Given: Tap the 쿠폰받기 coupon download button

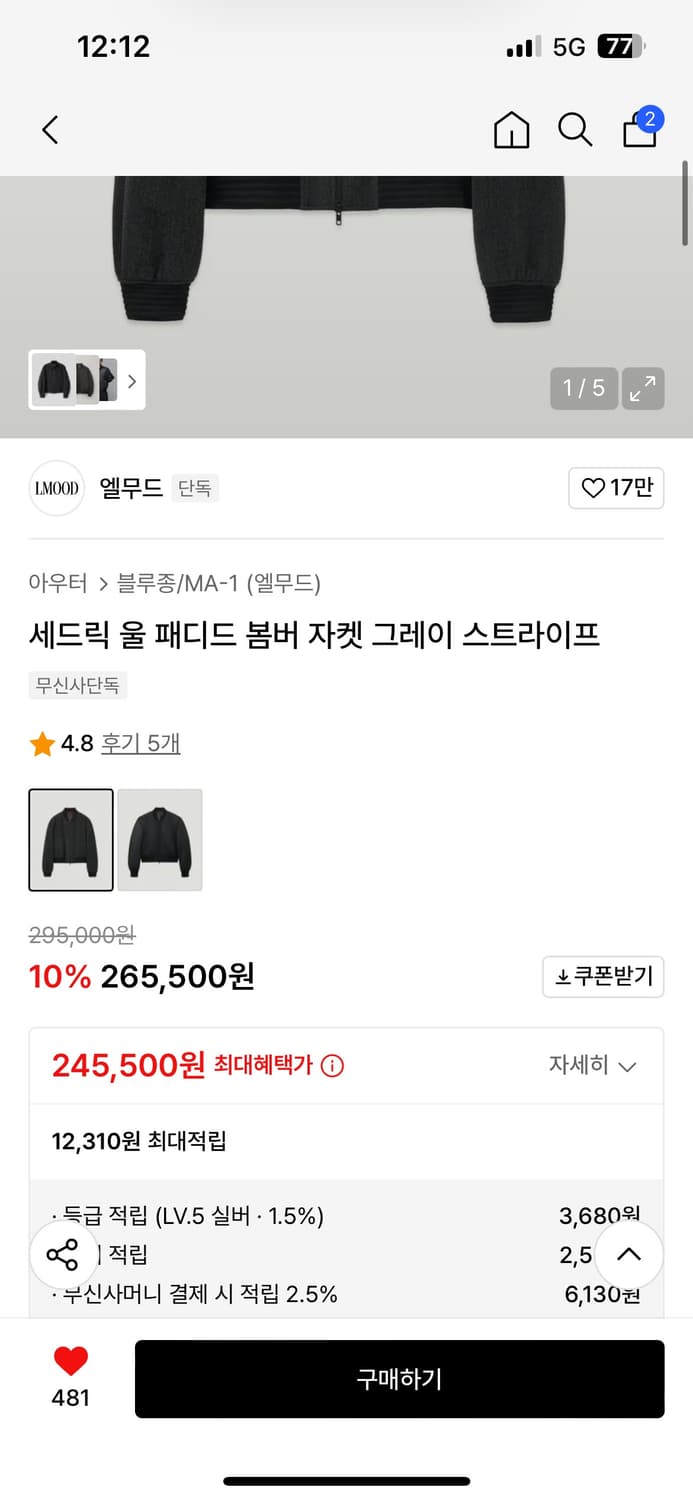Looking at the screenshot, I should coord(602,977).
